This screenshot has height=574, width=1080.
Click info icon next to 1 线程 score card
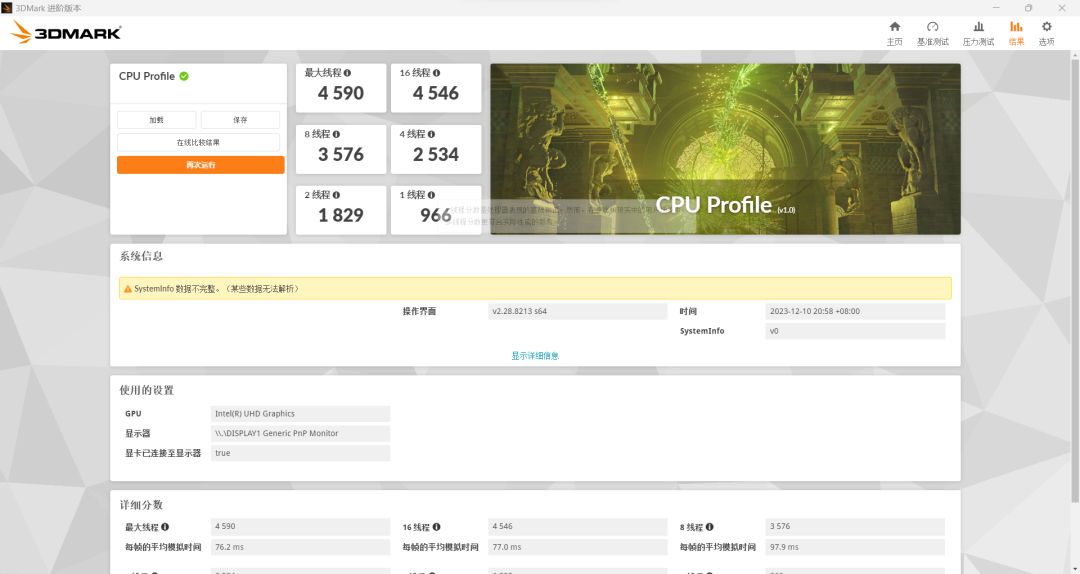click(431, 195)
